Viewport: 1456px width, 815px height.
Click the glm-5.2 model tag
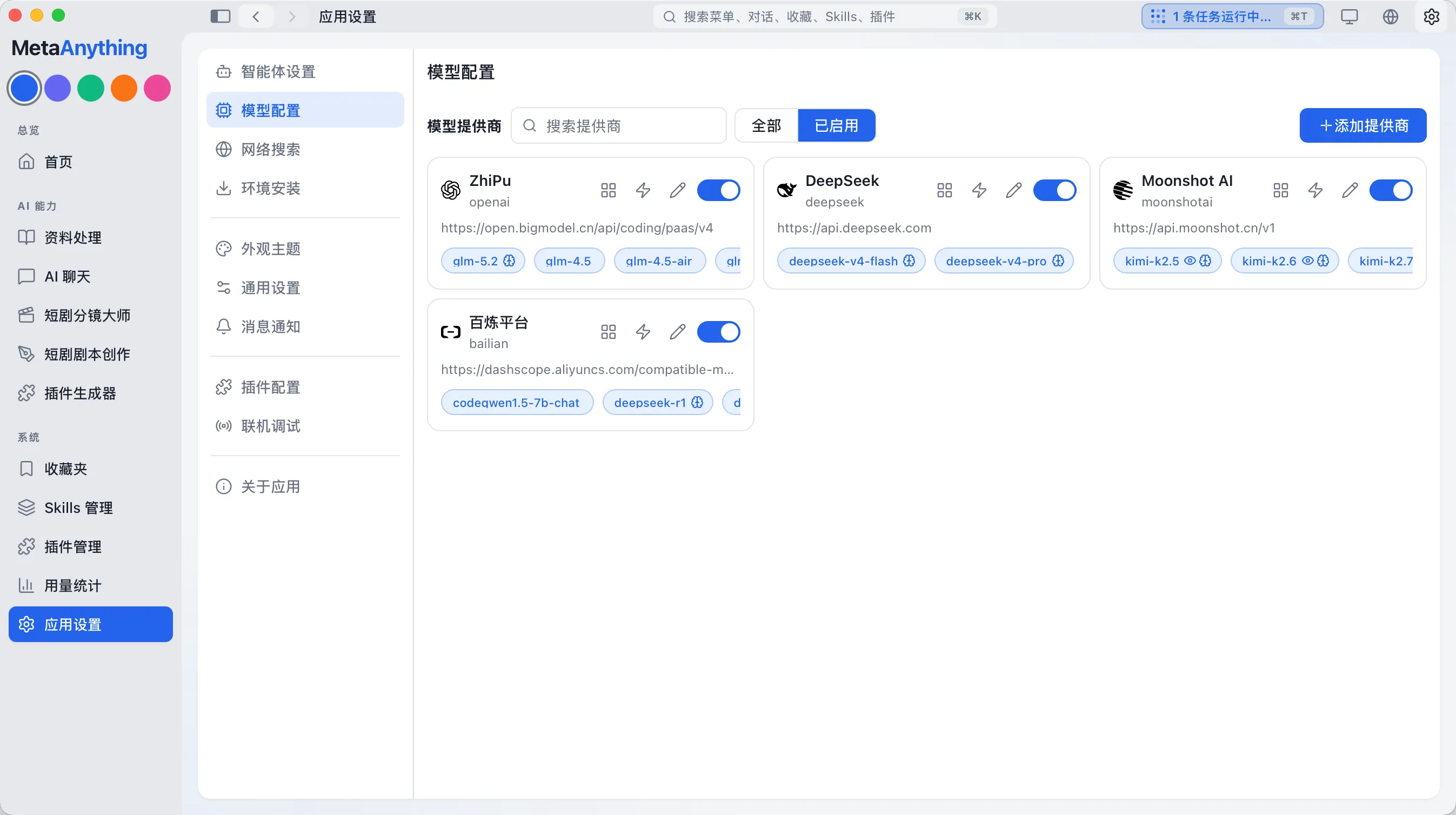(x=483, y=260)
